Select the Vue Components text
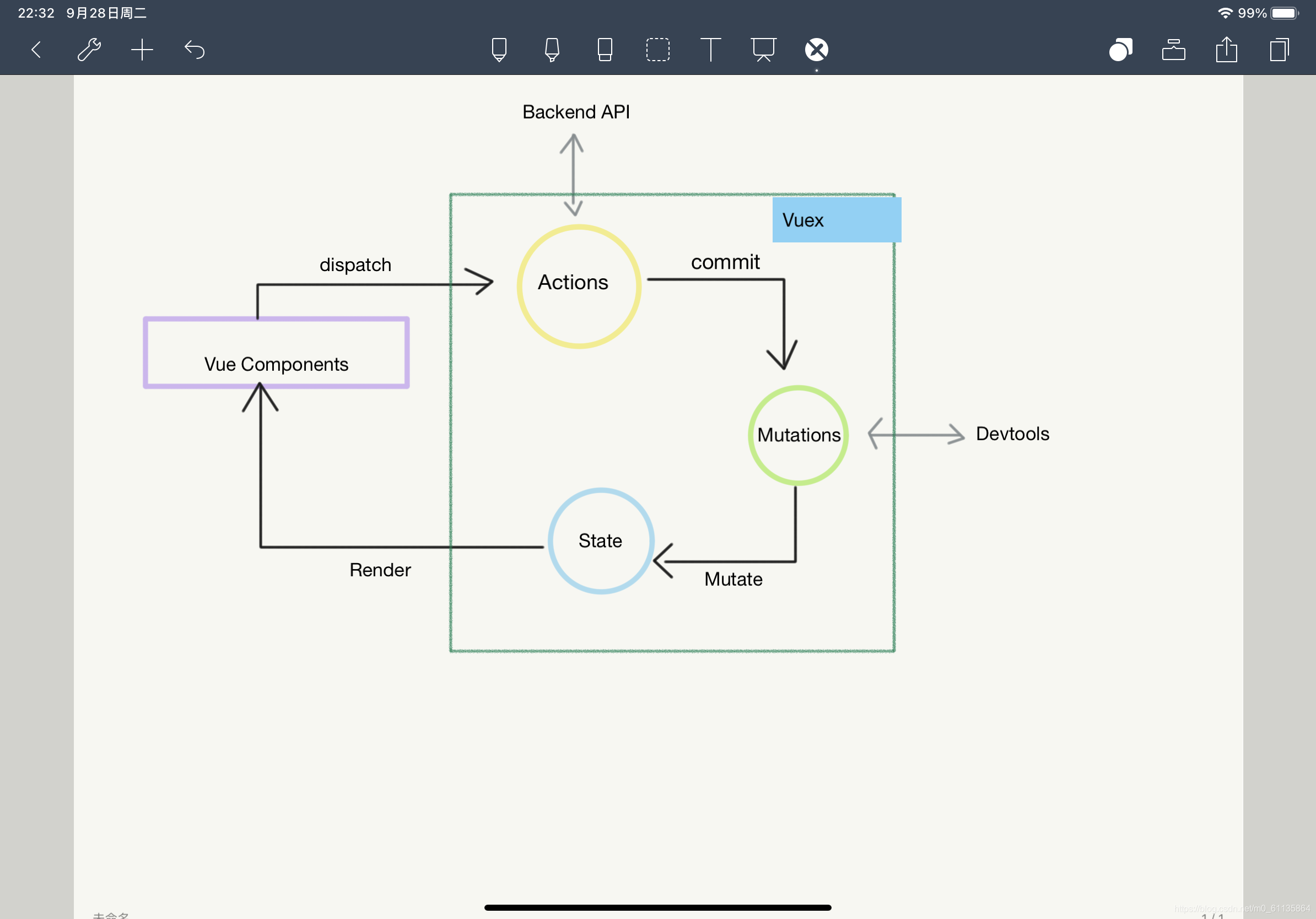1316x919 pixels. pyautogui.click(x=276, y=364)
